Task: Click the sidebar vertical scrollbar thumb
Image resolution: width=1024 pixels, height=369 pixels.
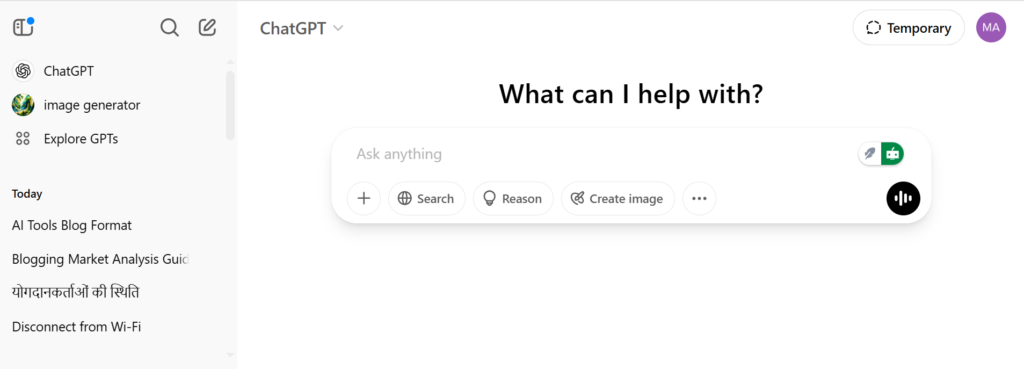Action: (x=230, y=105)
